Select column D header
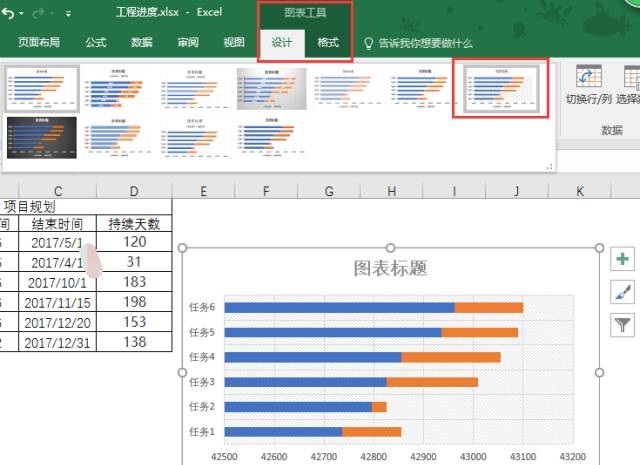The height and width of the screenshot is (465, 640). [134, 191]
